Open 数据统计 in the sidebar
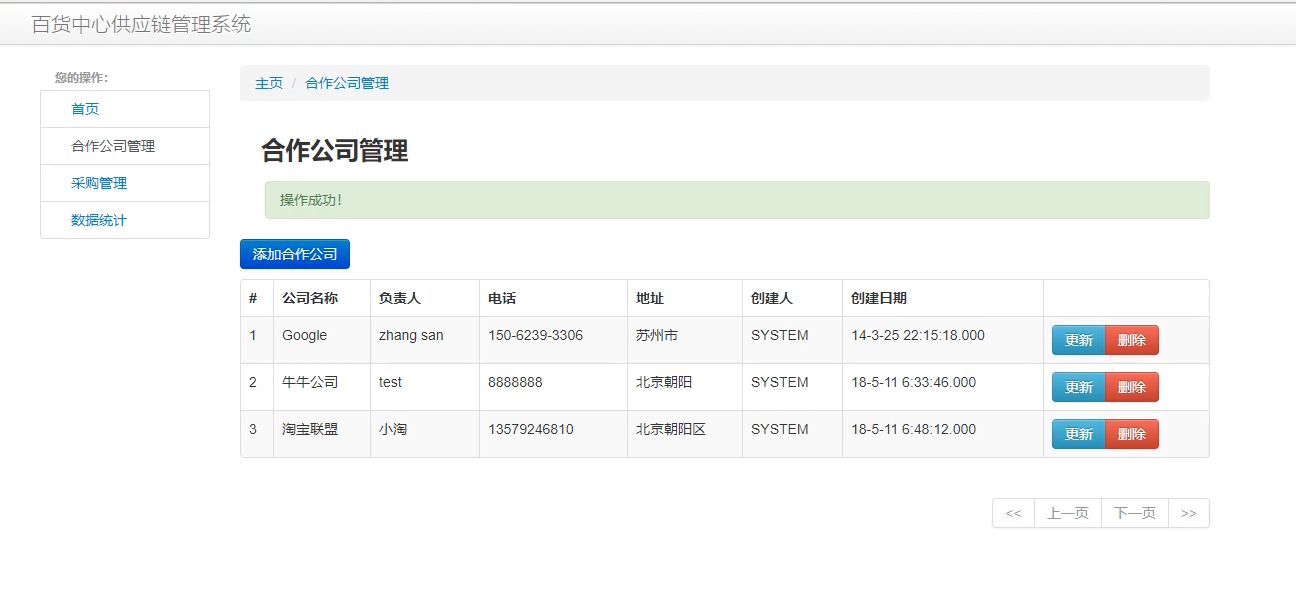1296x600 pixels. [x=125, y=220]
